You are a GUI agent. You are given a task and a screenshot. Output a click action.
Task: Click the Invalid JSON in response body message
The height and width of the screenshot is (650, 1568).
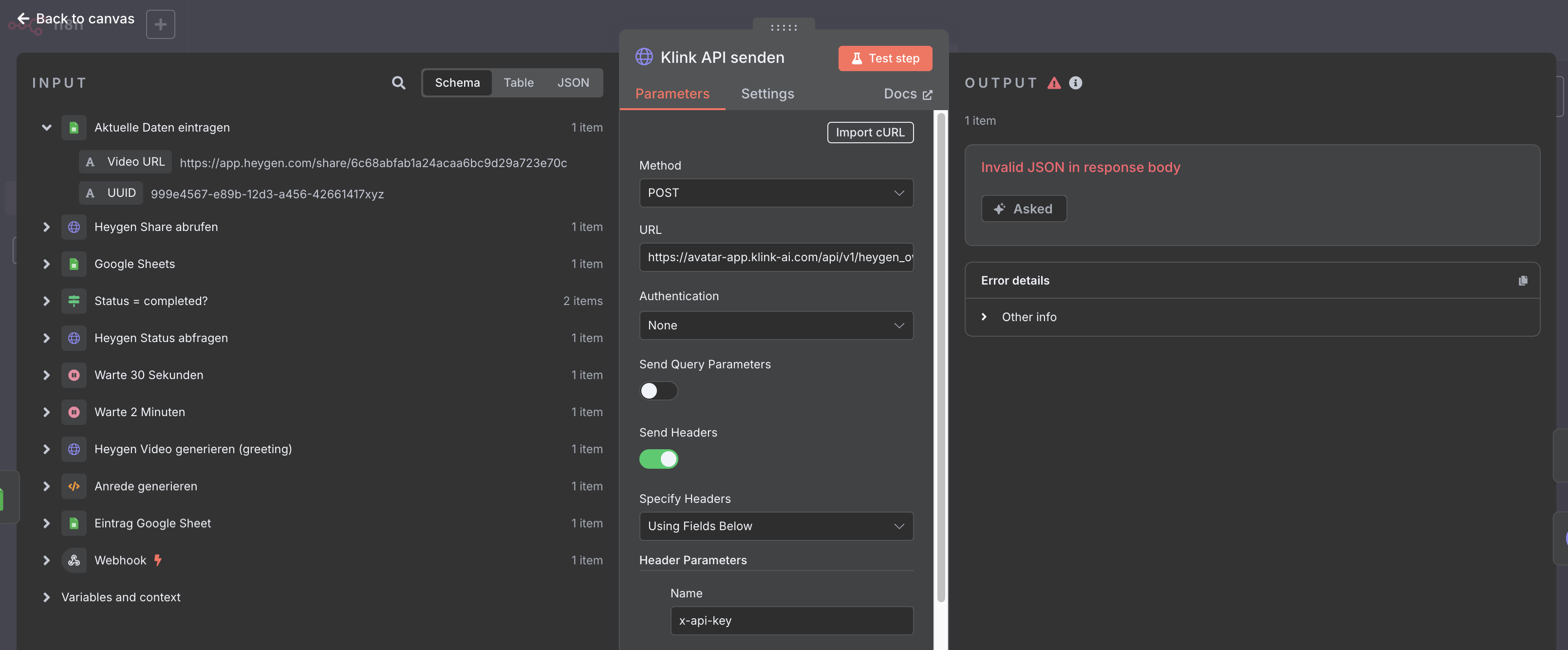[x=1081, y=167]
